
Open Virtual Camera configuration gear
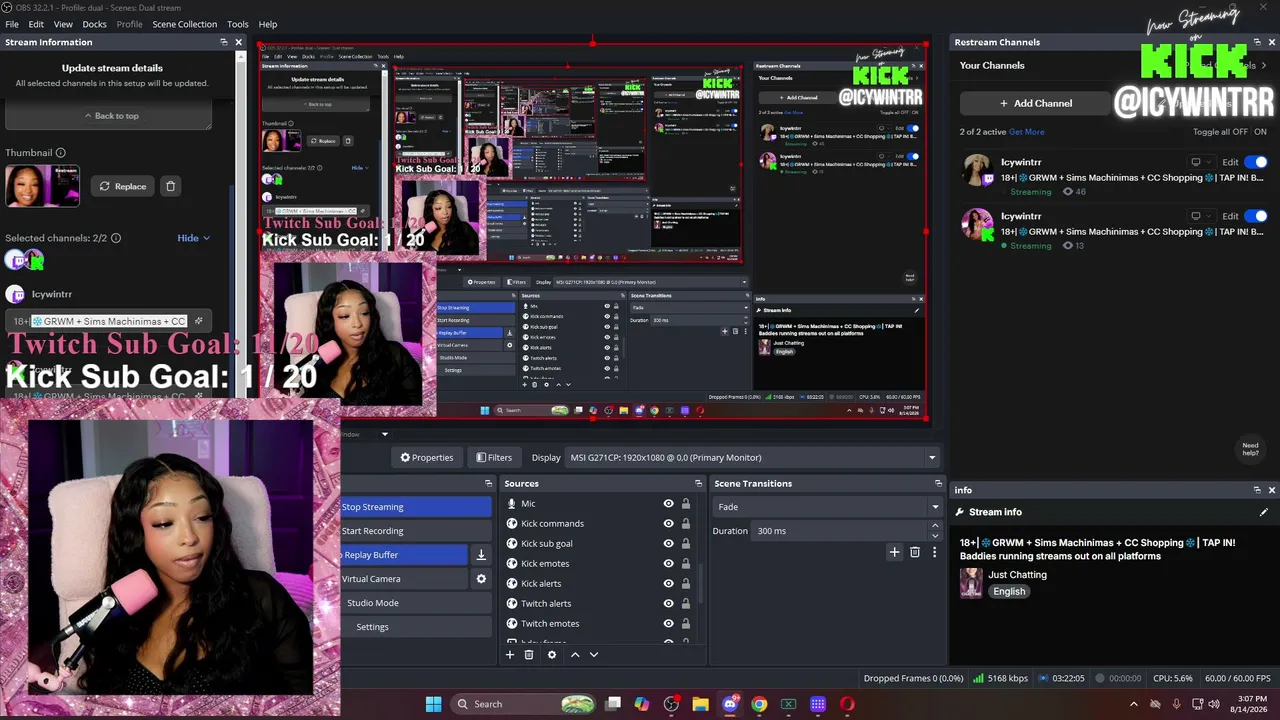click(481, 579)
